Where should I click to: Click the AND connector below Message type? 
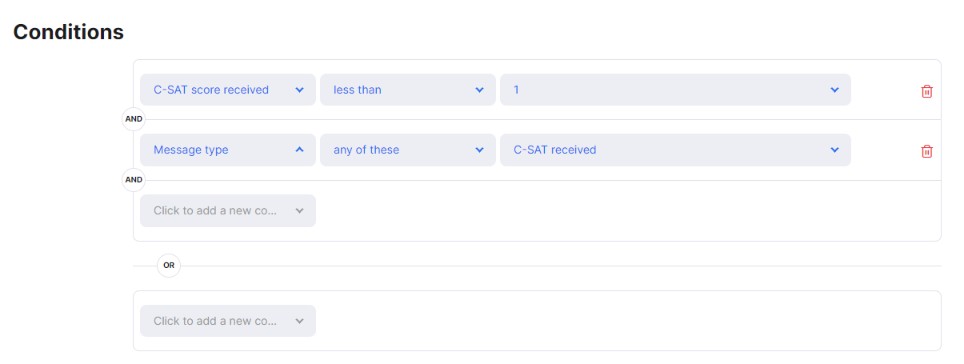tap(133, 180)
